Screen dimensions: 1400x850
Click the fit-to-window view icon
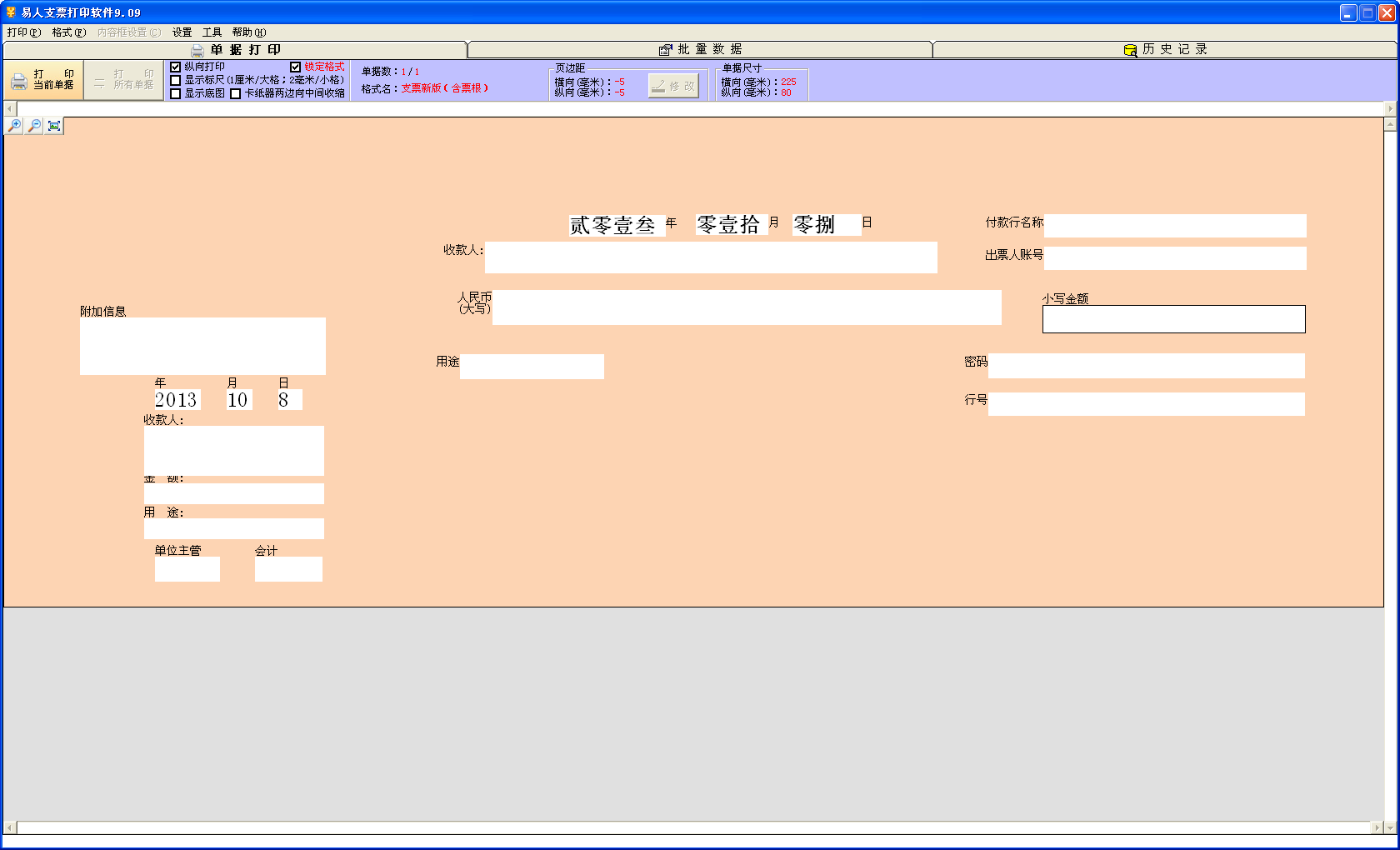[x=54, y=126]
